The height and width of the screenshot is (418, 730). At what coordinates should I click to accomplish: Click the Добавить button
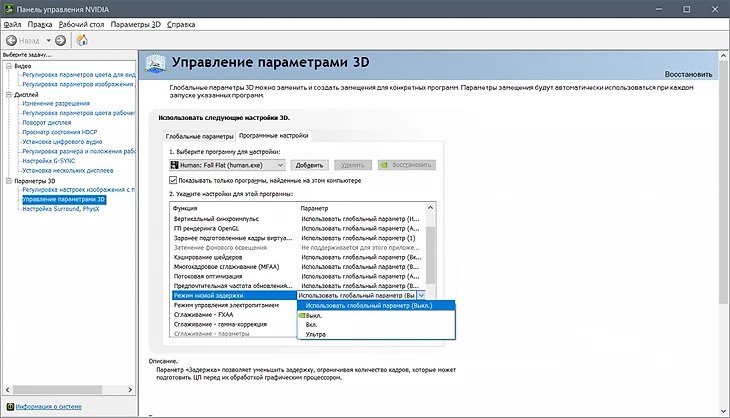310,164
